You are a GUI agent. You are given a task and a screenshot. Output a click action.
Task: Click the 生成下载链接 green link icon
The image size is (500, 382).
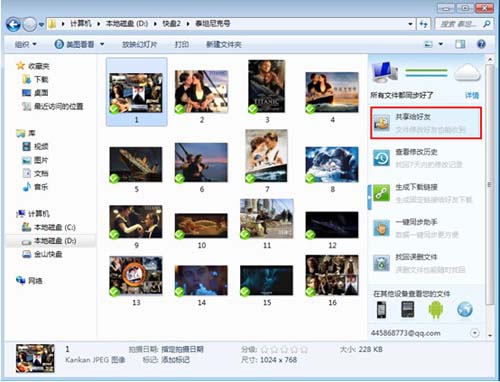tap(382, 193)
